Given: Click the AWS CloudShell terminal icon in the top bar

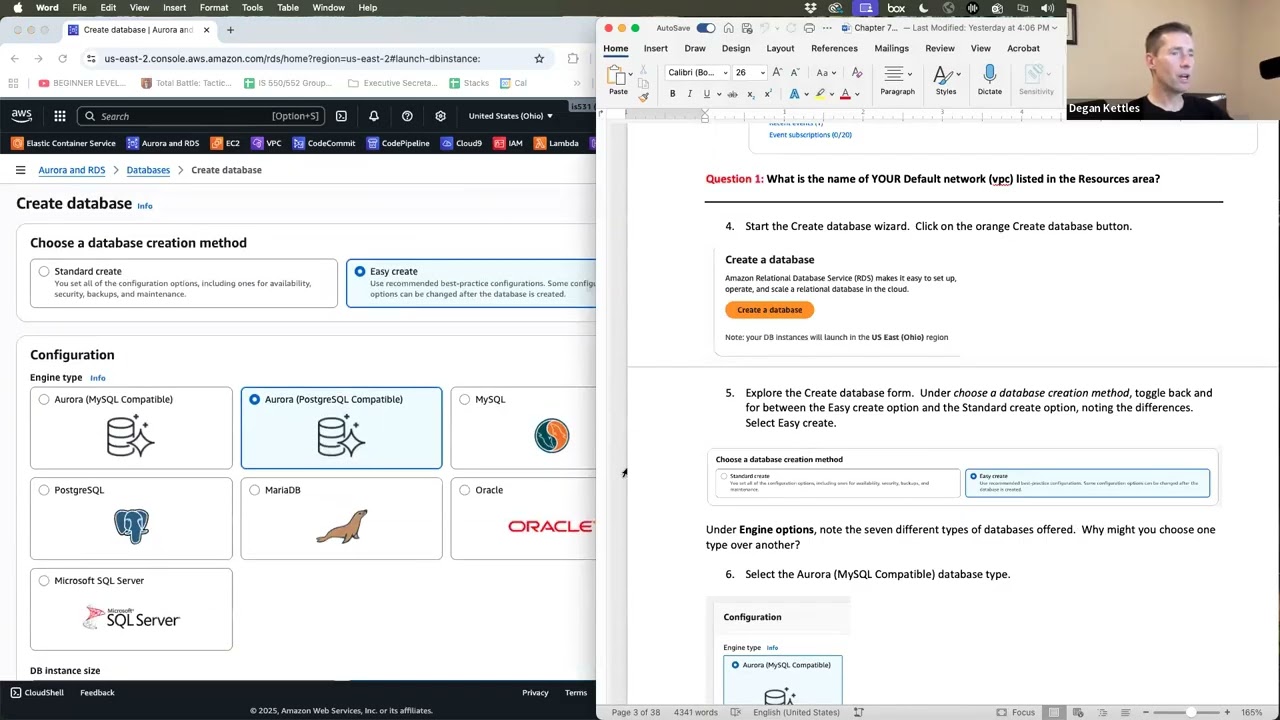Looking at the screenshot, I should coord(341,116).
